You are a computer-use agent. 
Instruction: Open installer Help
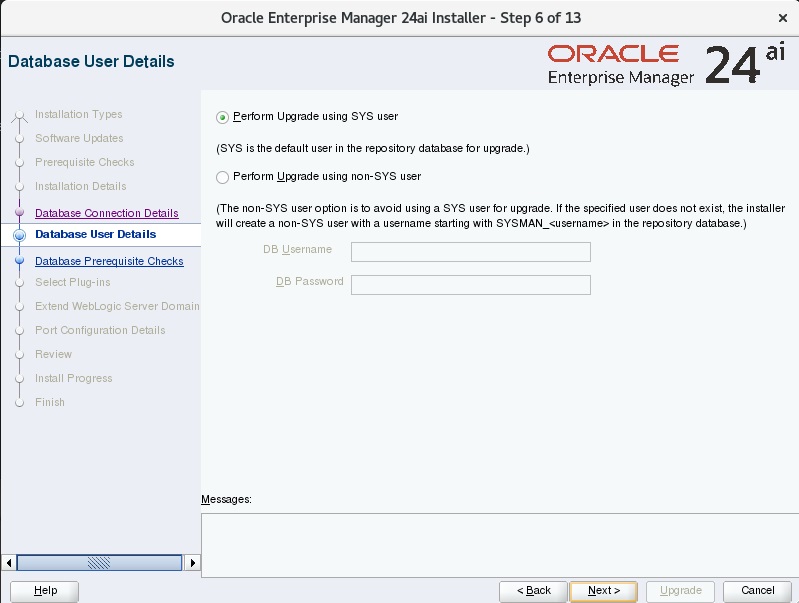click(x=45, y=591)
